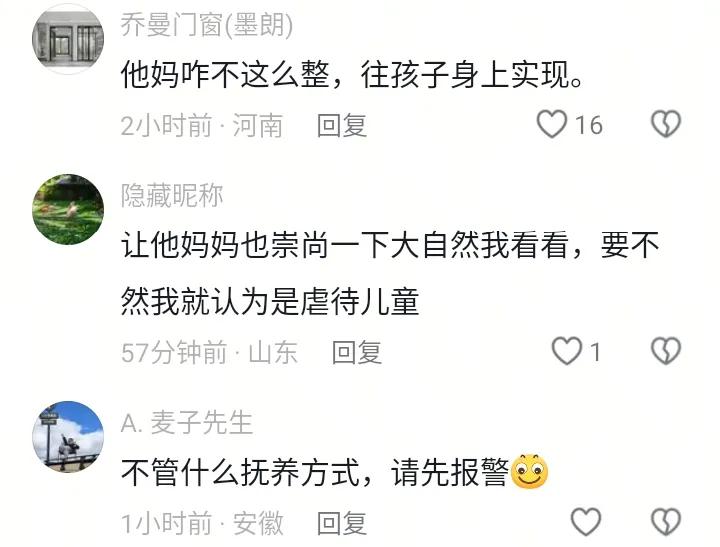Reply to the comment posted 57分钟前
The width and height of the screenshot is (720, 547).
pyautogui.click(x=357, y=352)
